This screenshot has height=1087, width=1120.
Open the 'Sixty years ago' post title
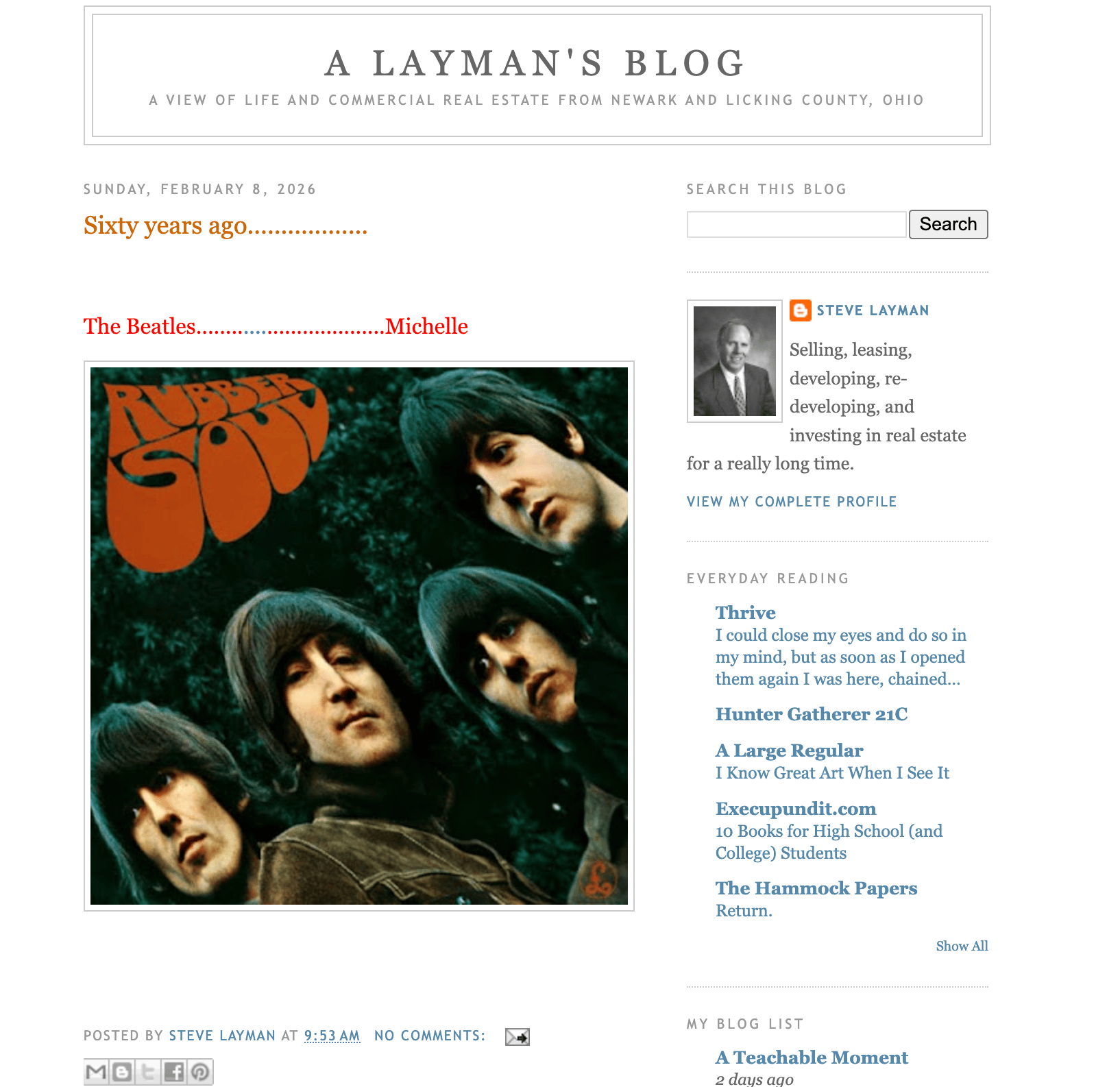click(x=226, y=225)
